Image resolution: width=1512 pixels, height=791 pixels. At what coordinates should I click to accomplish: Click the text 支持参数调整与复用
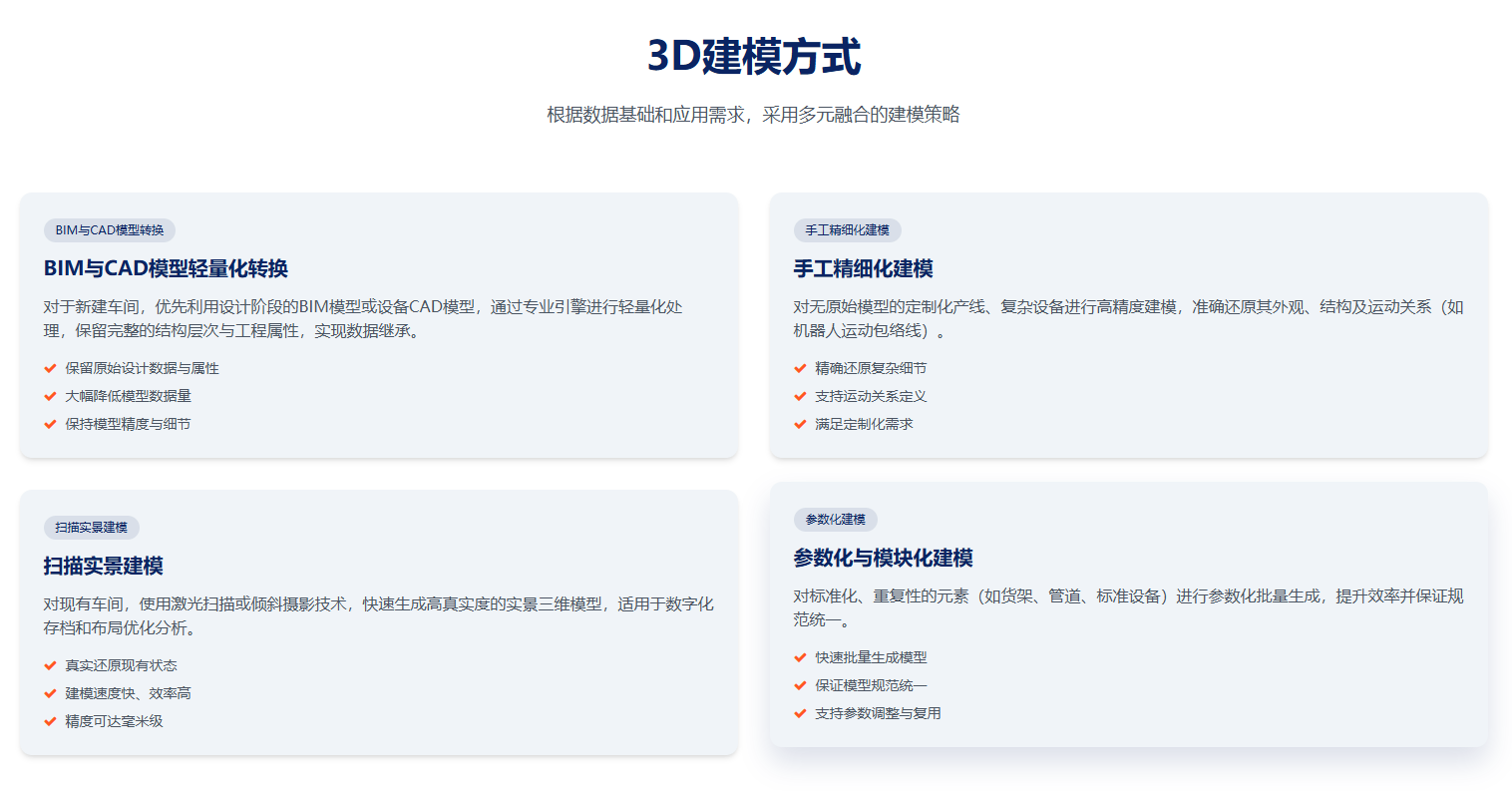point(879,713)
